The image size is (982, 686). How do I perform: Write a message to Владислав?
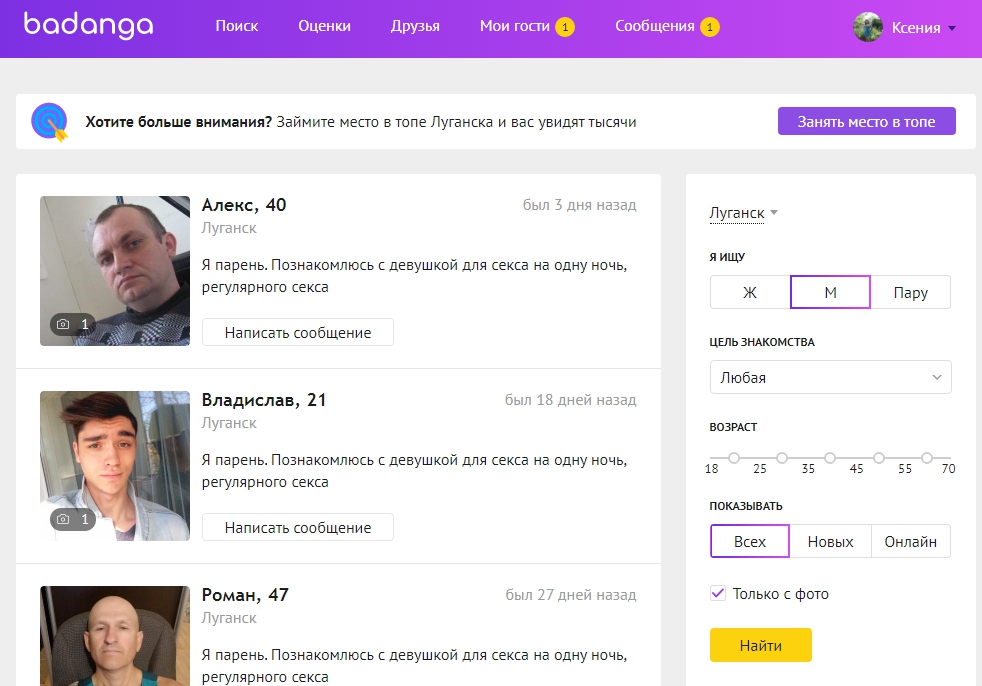297,527
